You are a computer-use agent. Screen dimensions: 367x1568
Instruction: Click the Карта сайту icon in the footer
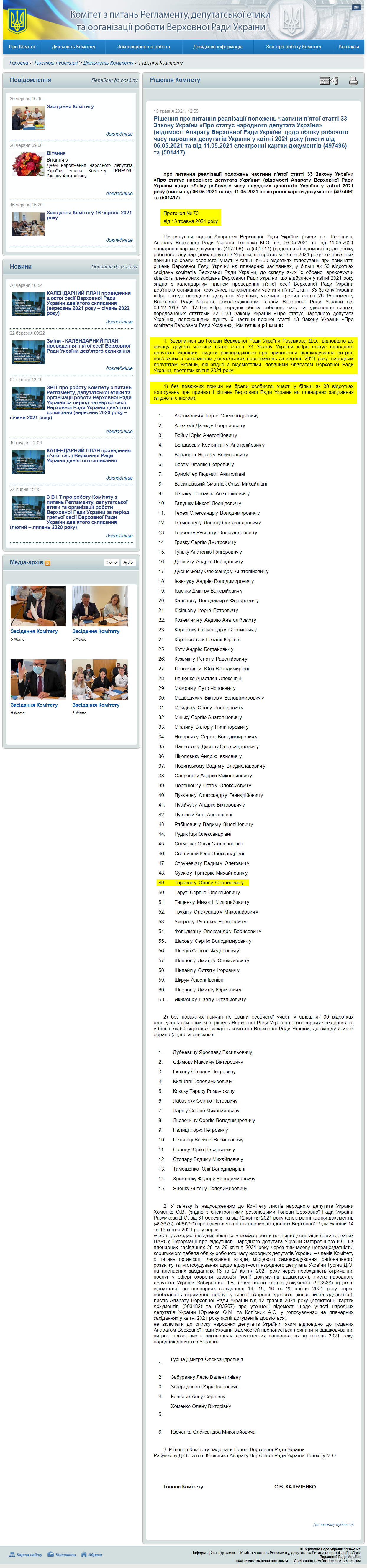pos(12,1554)
